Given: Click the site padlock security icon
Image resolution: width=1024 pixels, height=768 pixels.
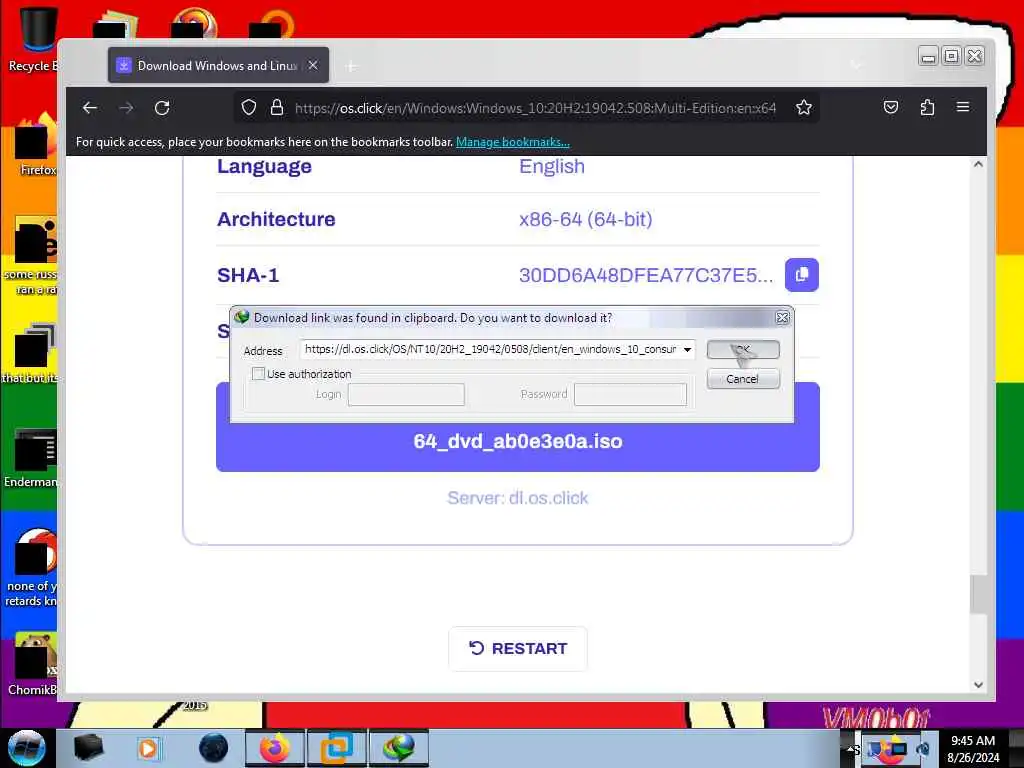Looking at the screenshot, I should pos(277,108).
